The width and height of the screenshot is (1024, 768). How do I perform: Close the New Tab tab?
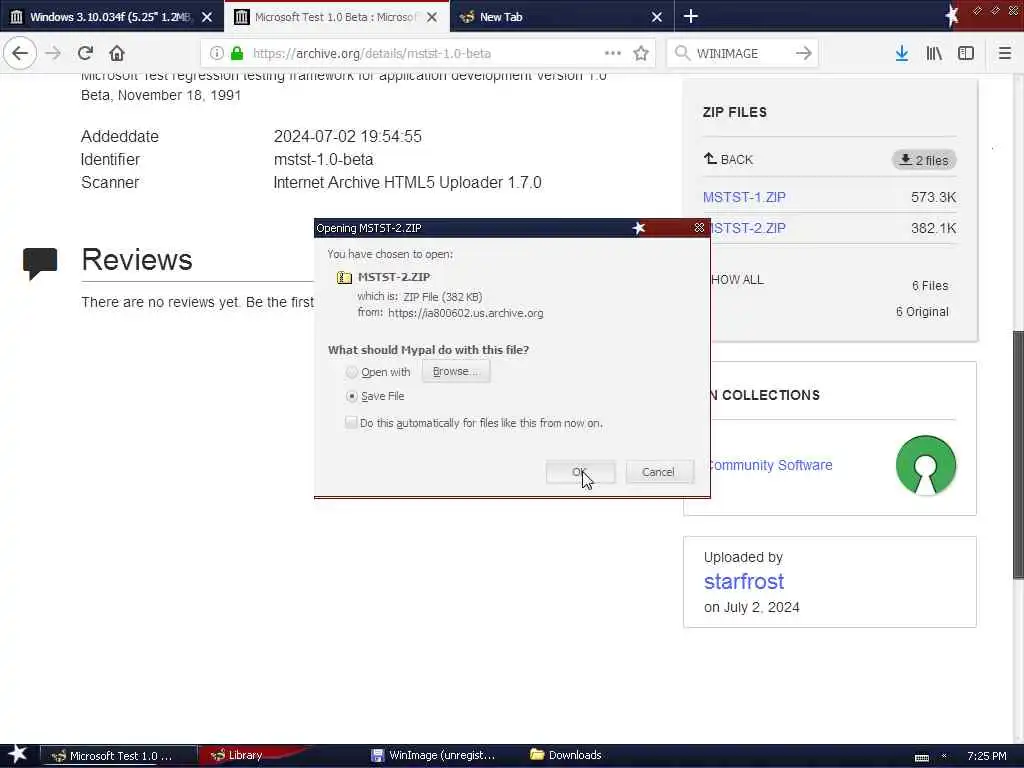[657, 17]
